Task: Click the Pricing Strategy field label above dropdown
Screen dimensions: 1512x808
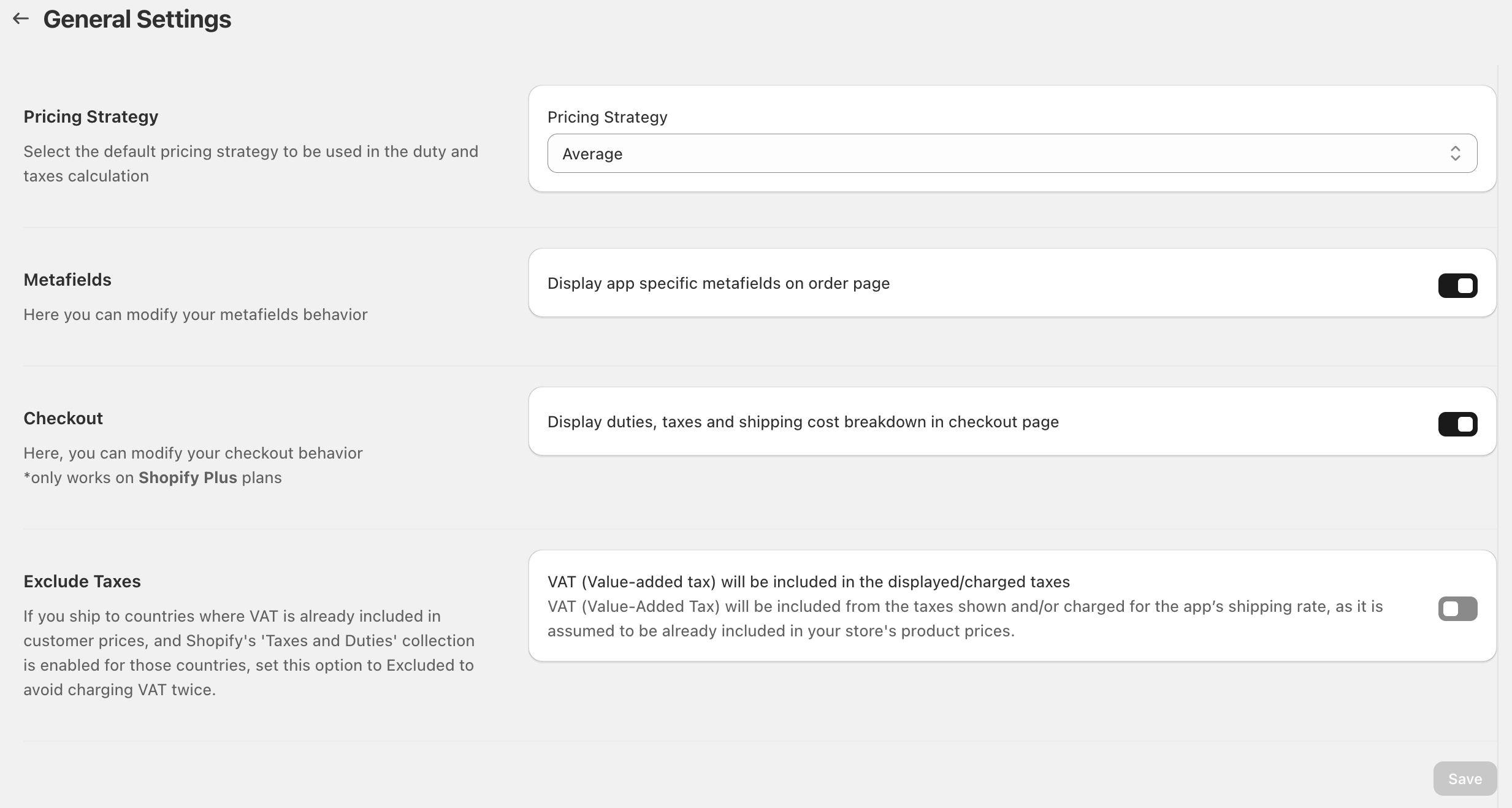Action: click(608, 117)
